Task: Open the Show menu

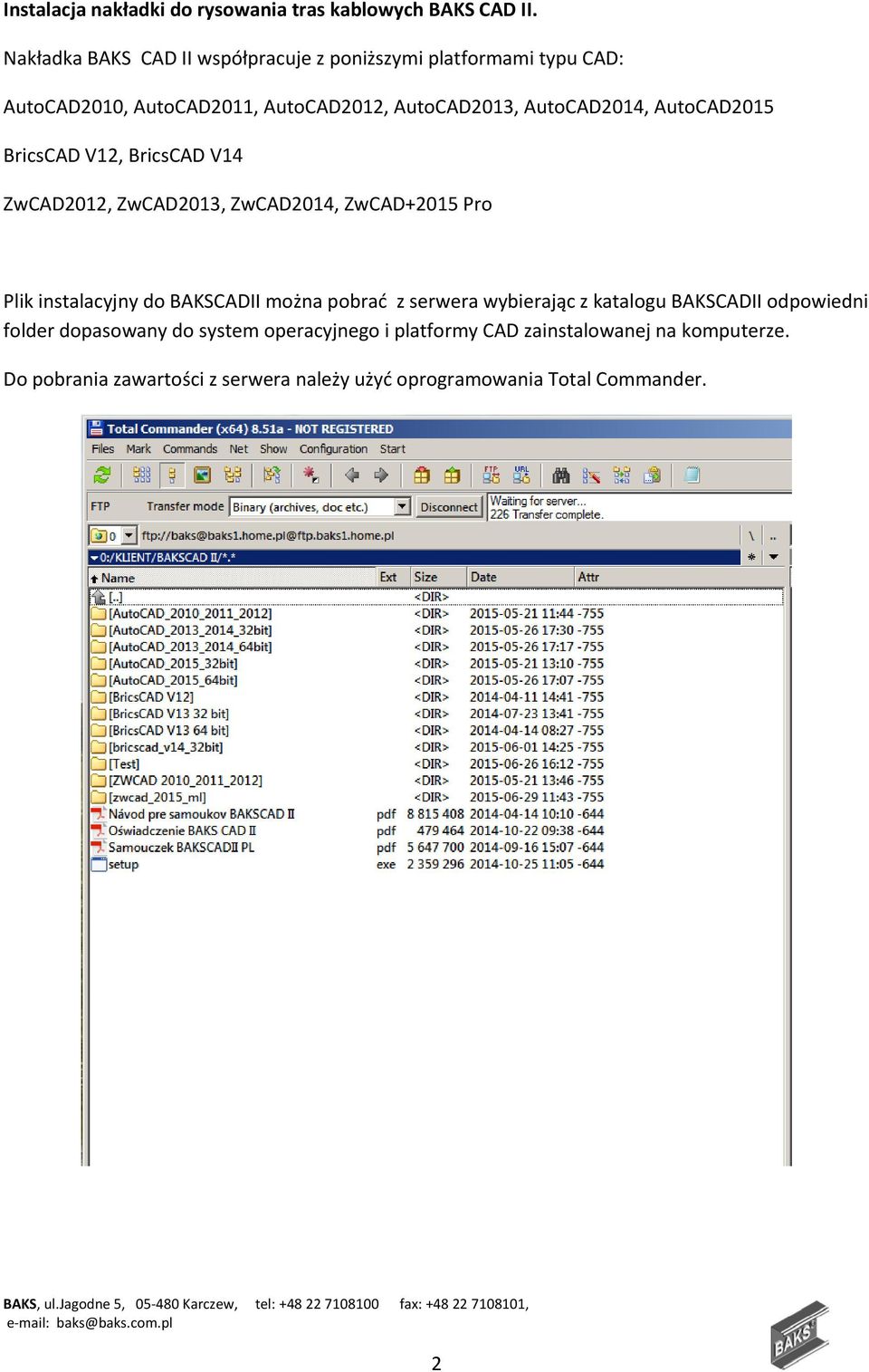Action: click(x=273, y=448)
